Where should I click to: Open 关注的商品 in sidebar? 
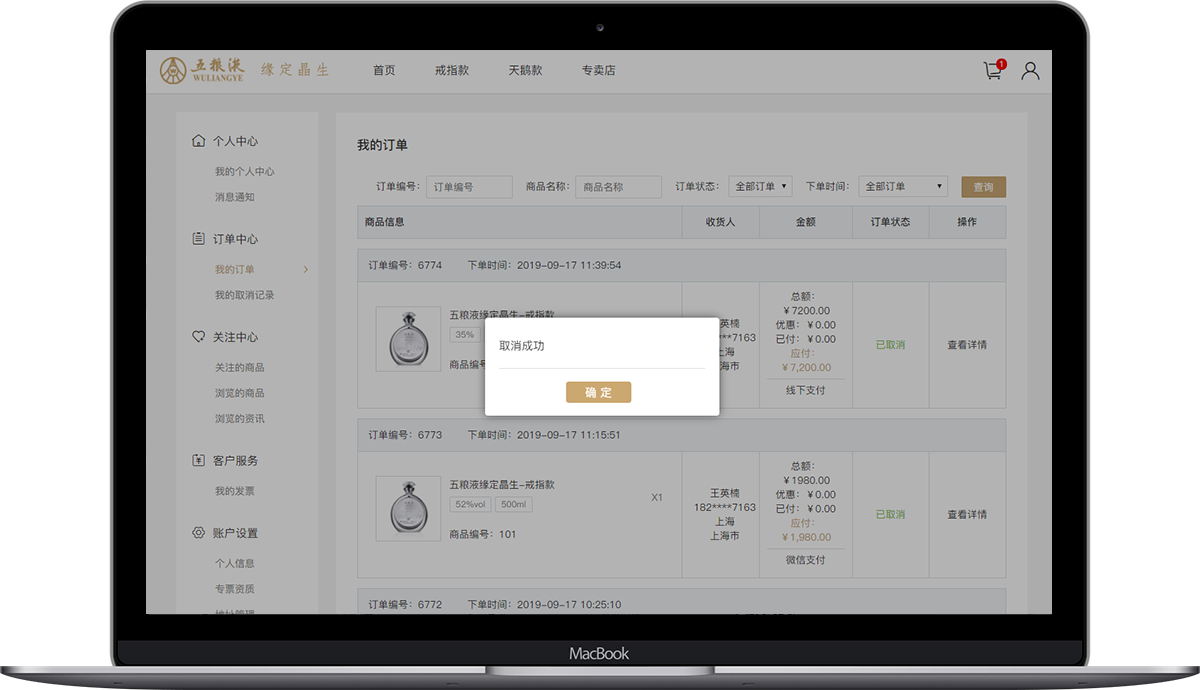tap(239, 367)
